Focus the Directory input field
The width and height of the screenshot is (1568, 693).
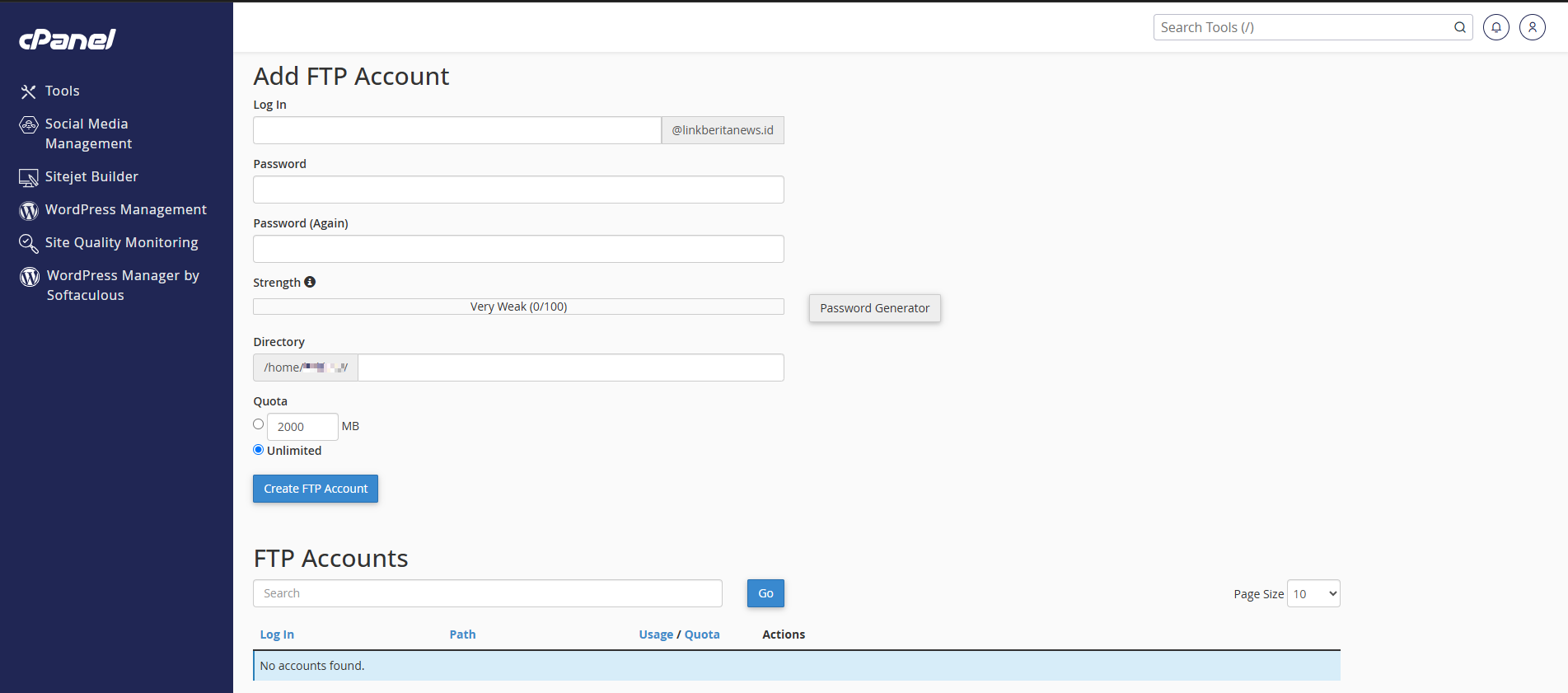coord(571,368)
